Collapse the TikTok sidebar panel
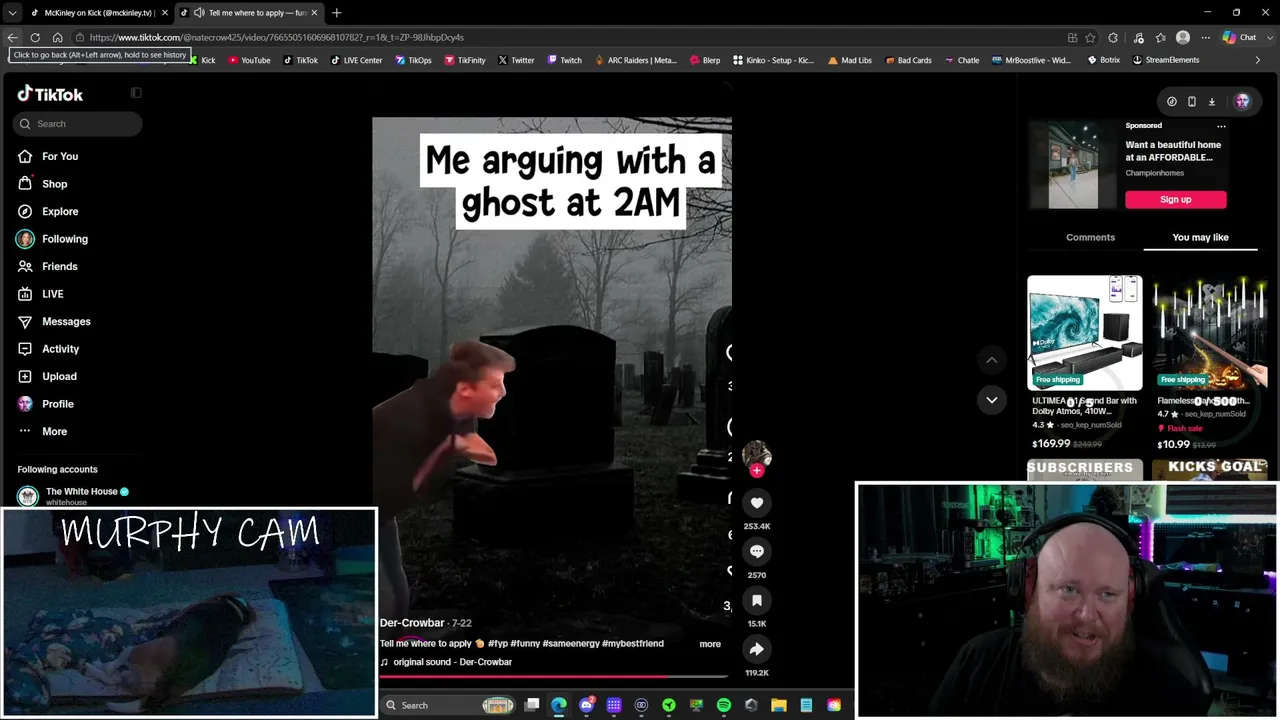1280x720 pixels. coord(136,93)
